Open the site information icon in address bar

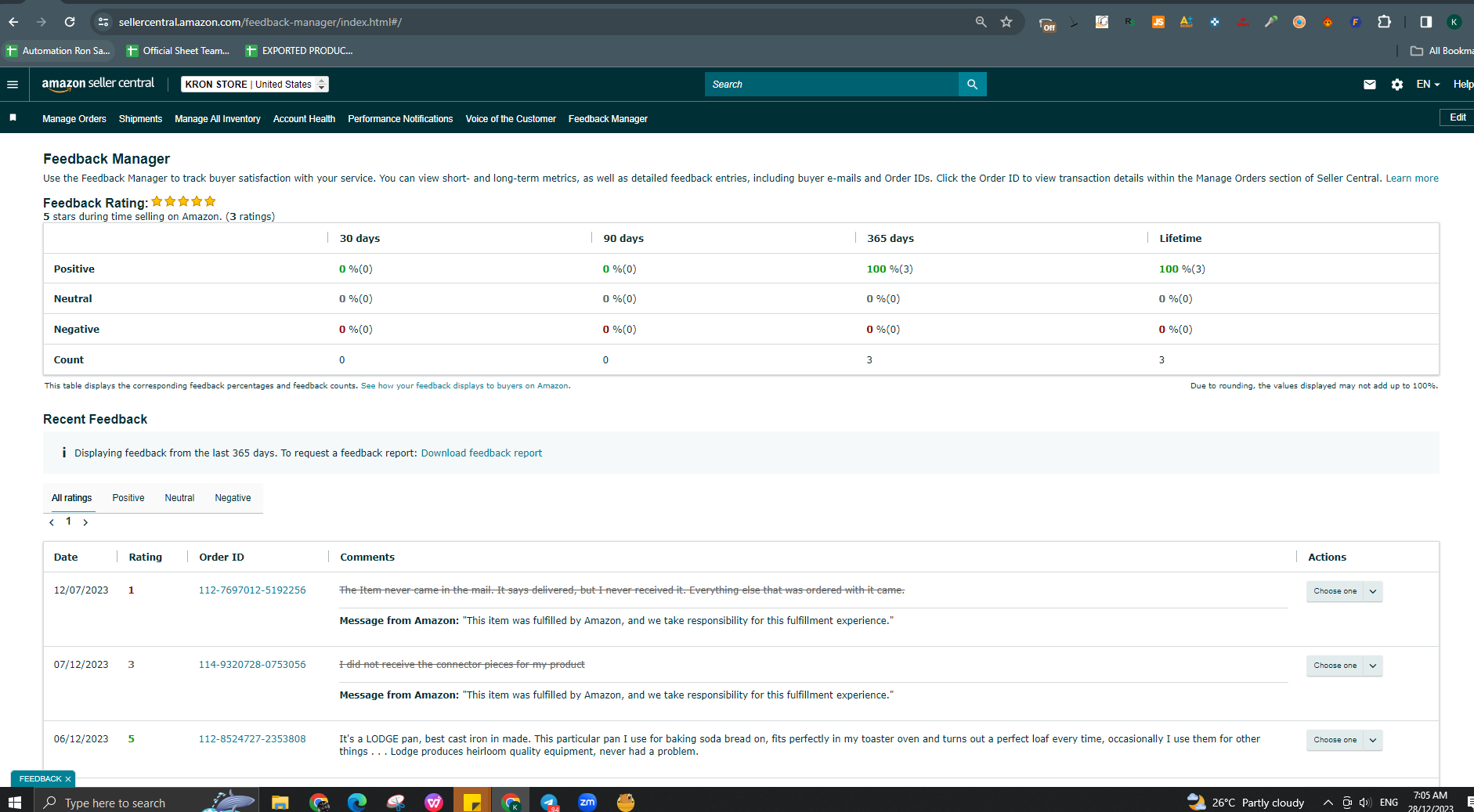[103, 22]
